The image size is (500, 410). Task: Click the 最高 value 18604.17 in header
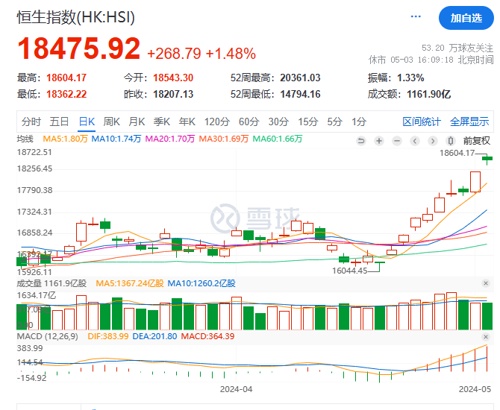point(66,78)
